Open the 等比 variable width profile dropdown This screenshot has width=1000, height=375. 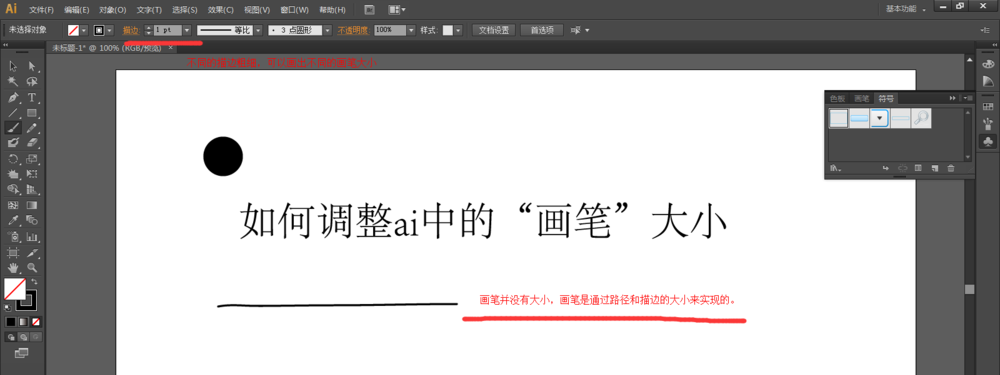pos(258,30)
